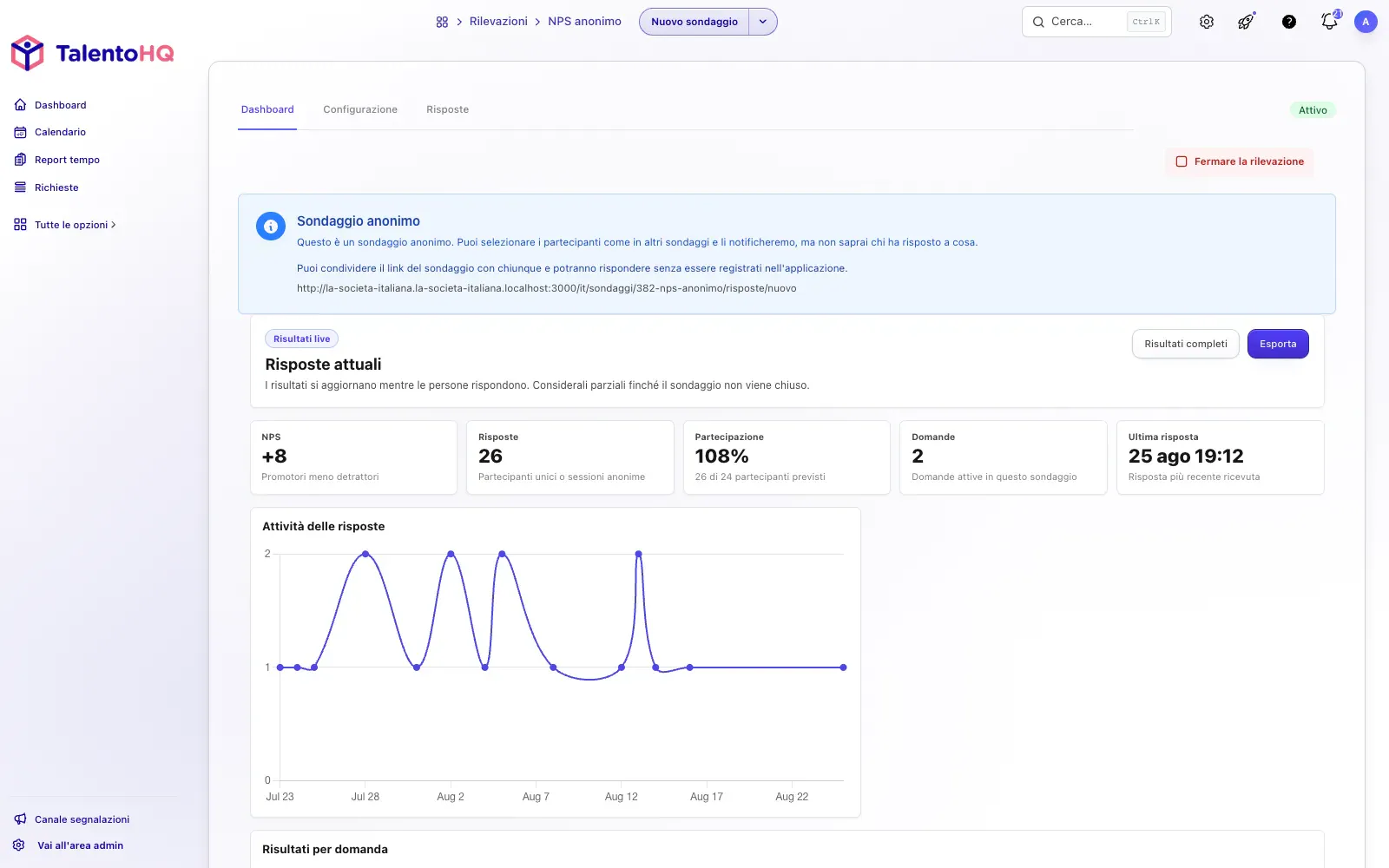Image resolution: width=1389 pixels, height=868 pixels.
Task: Click the info icon in anonymous survey banner
Action: click(271, 227)
